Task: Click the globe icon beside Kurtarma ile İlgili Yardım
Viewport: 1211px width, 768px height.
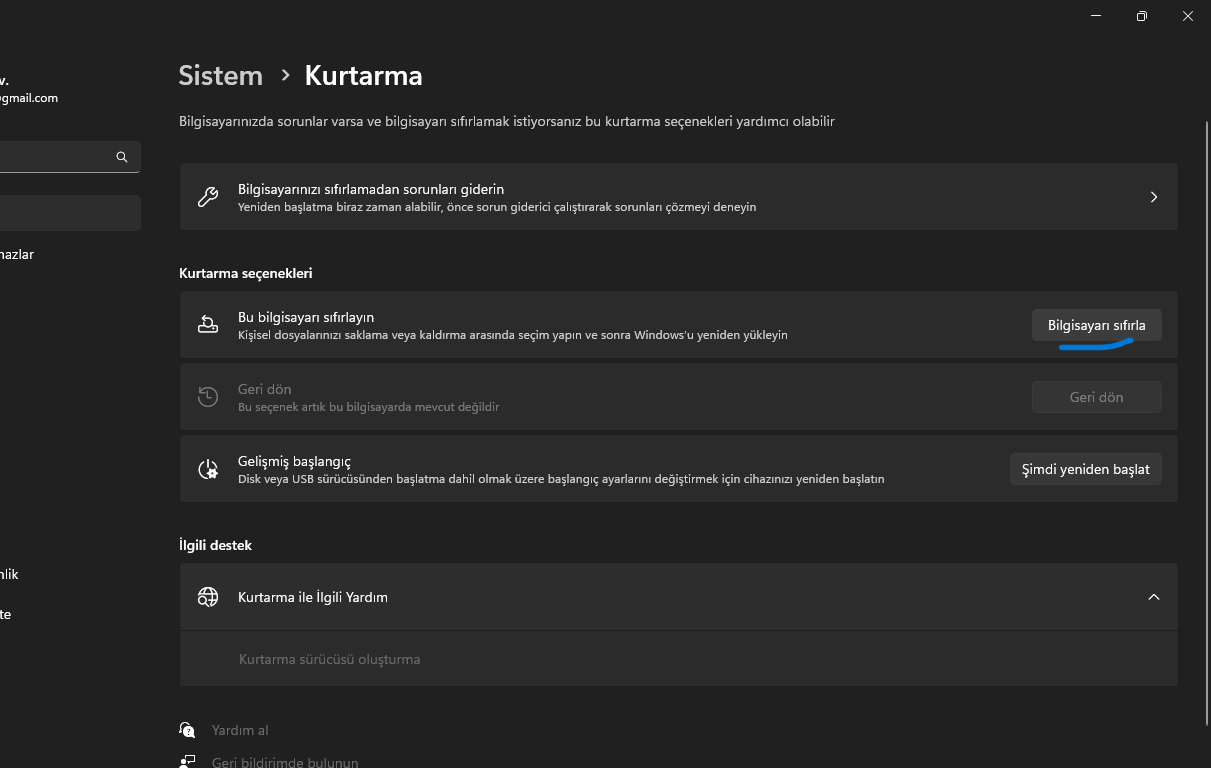Action: coord(208,597)
